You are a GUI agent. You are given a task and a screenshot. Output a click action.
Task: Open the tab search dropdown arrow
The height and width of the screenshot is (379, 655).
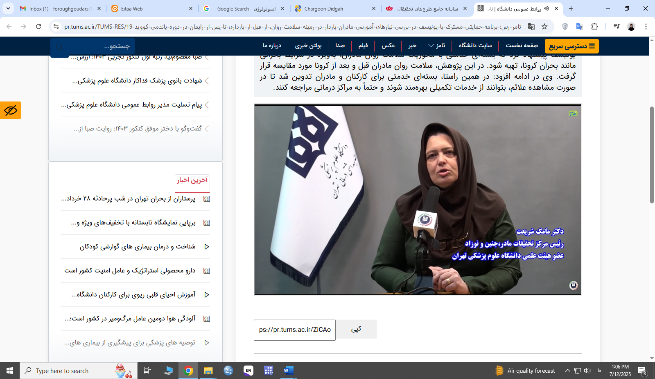point(8,8)
